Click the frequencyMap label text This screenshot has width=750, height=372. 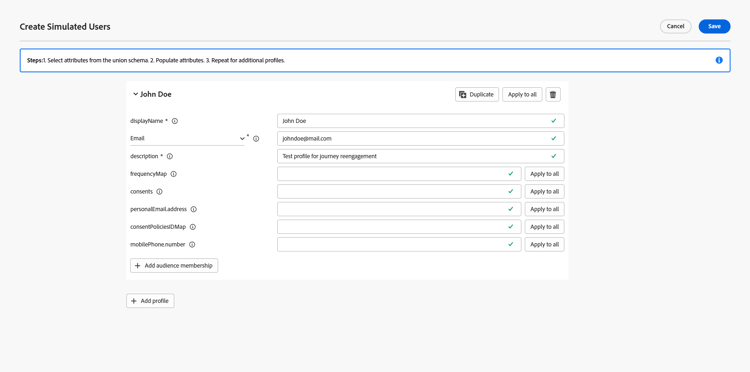pos(148,174)
